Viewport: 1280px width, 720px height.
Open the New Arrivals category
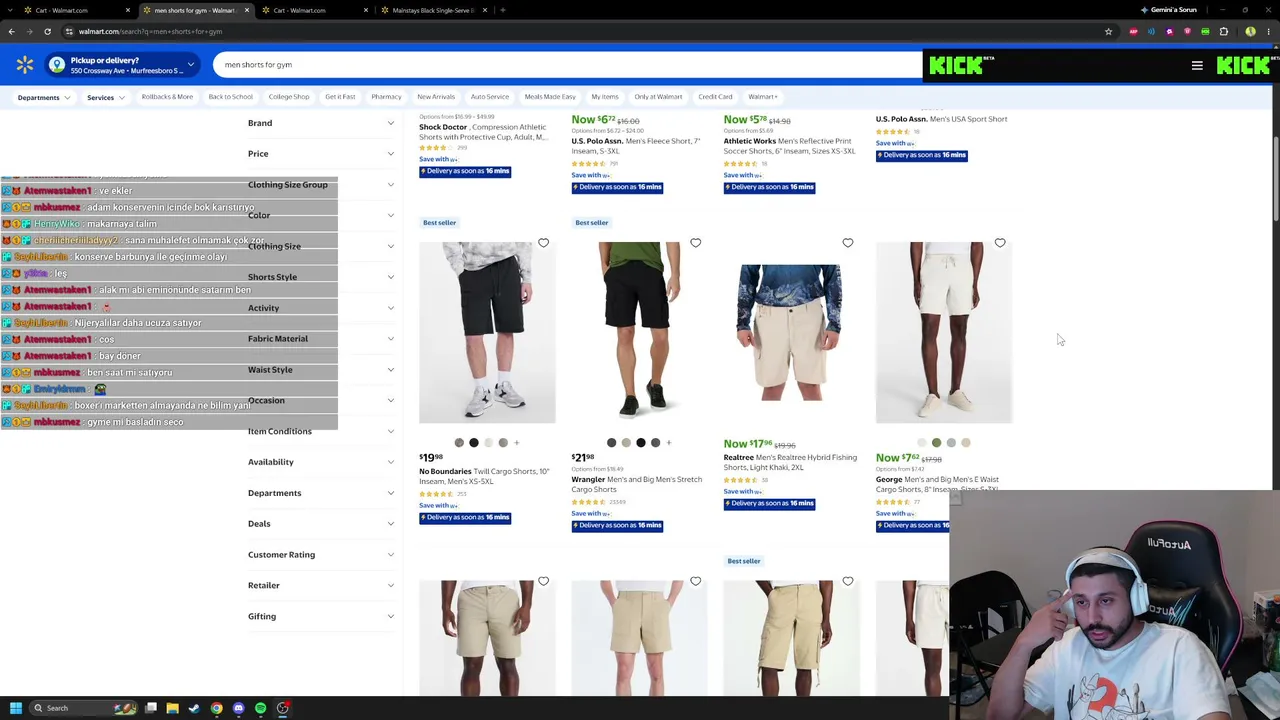[x=436, y=97]
